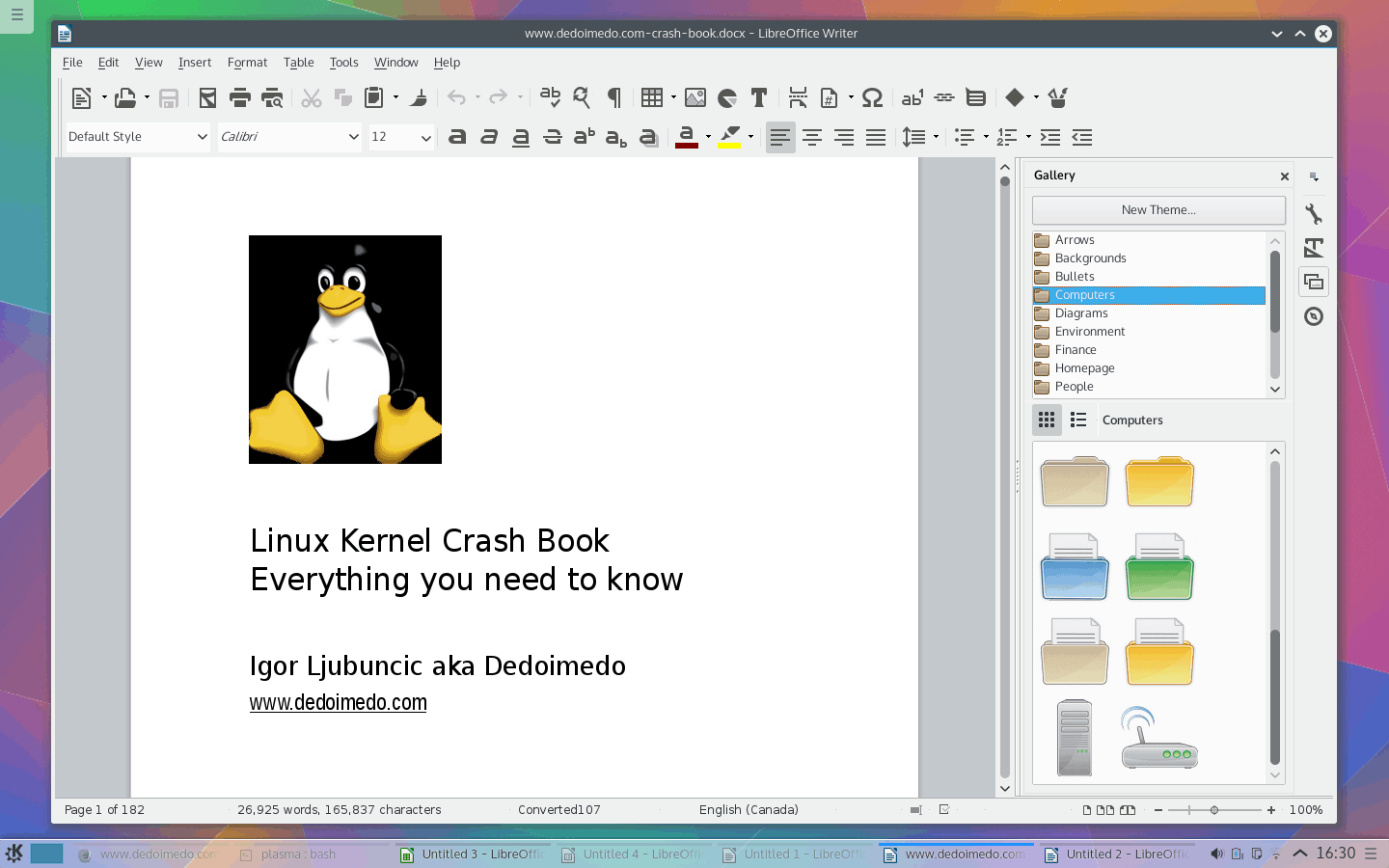Screen dimensions: 1389x868
Task: Click the Insert Field page-number icon
Action: click(829, 97)
